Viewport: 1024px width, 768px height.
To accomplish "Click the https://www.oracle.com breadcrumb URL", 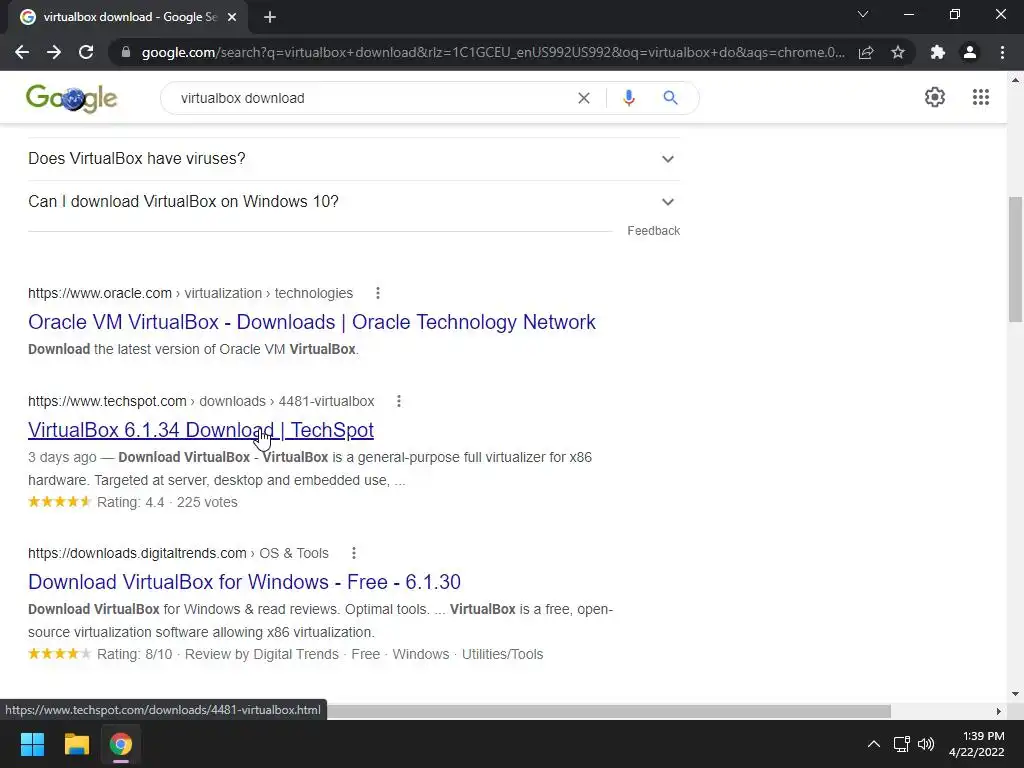I will [100, 293].
